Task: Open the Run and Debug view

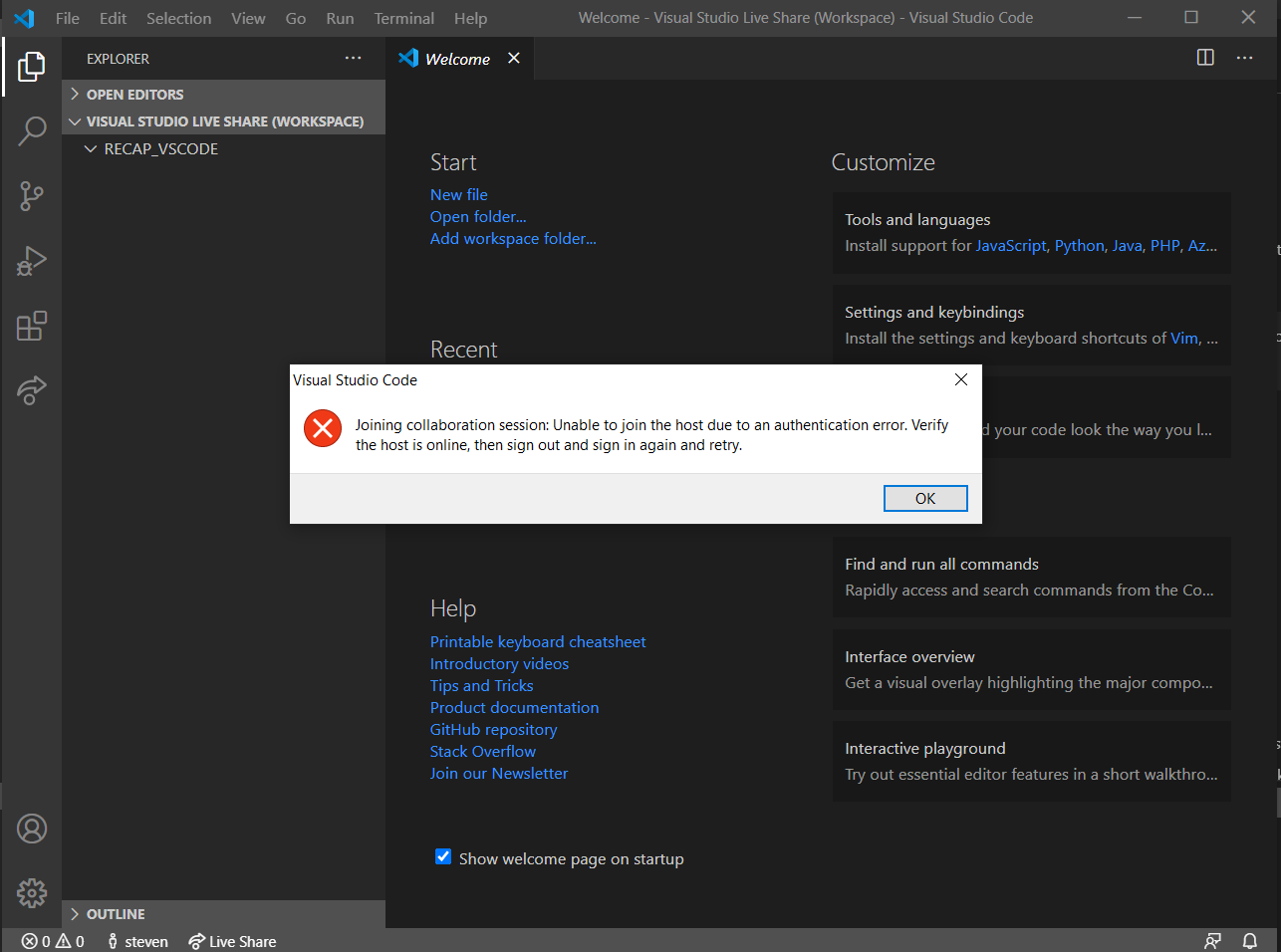Action: 32,261
